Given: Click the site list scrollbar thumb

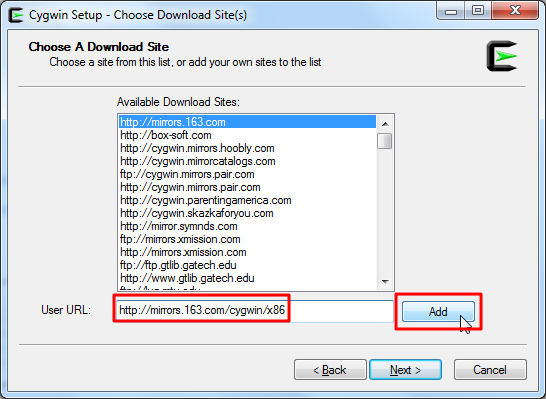Looking at the screenshot, I should pos(385,141).
